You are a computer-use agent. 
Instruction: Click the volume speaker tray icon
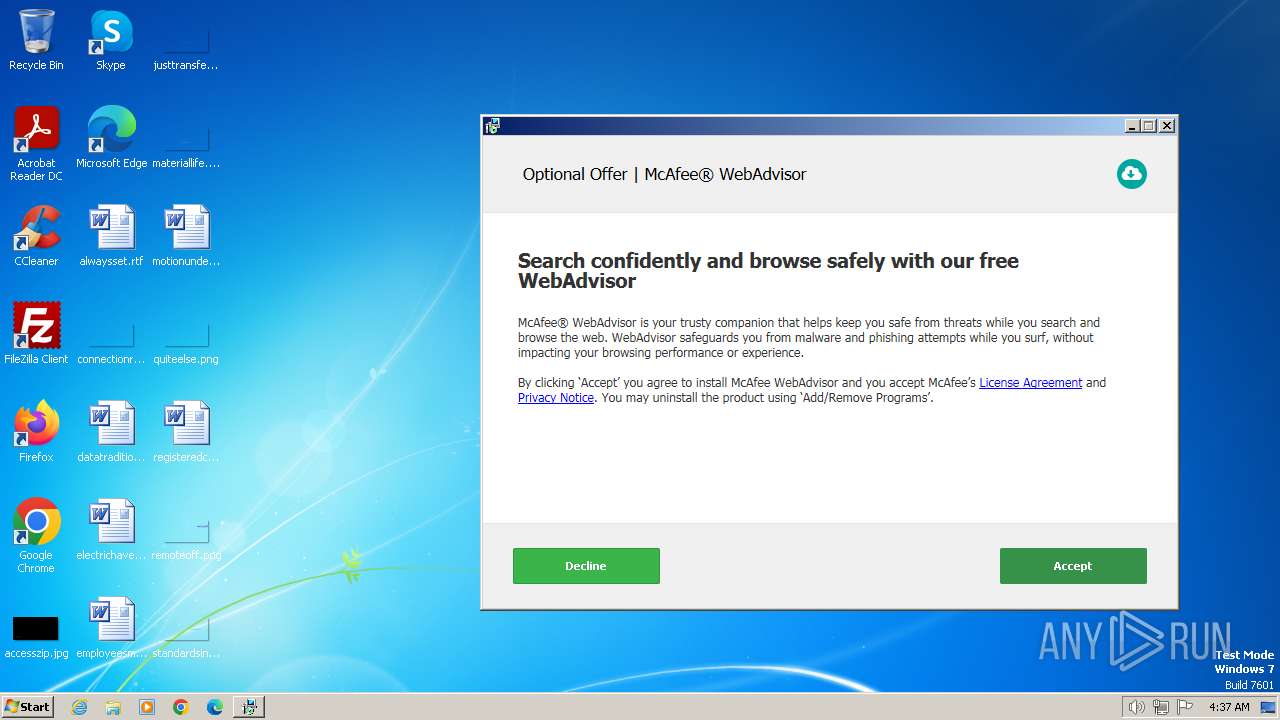1136,707
